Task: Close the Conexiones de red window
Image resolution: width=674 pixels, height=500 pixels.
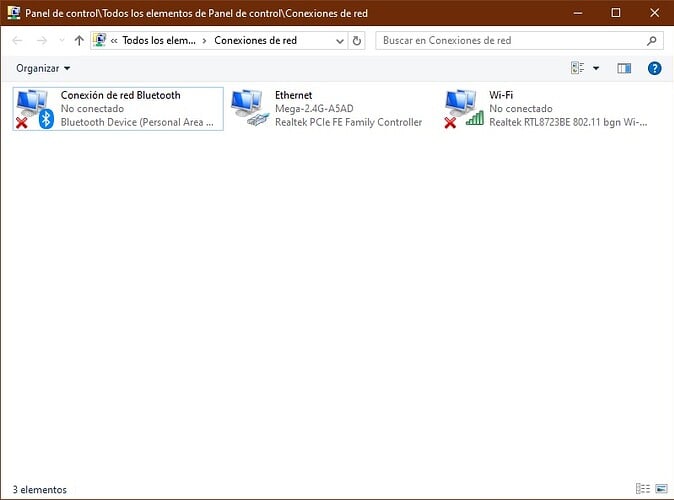Action: (654, 13)
